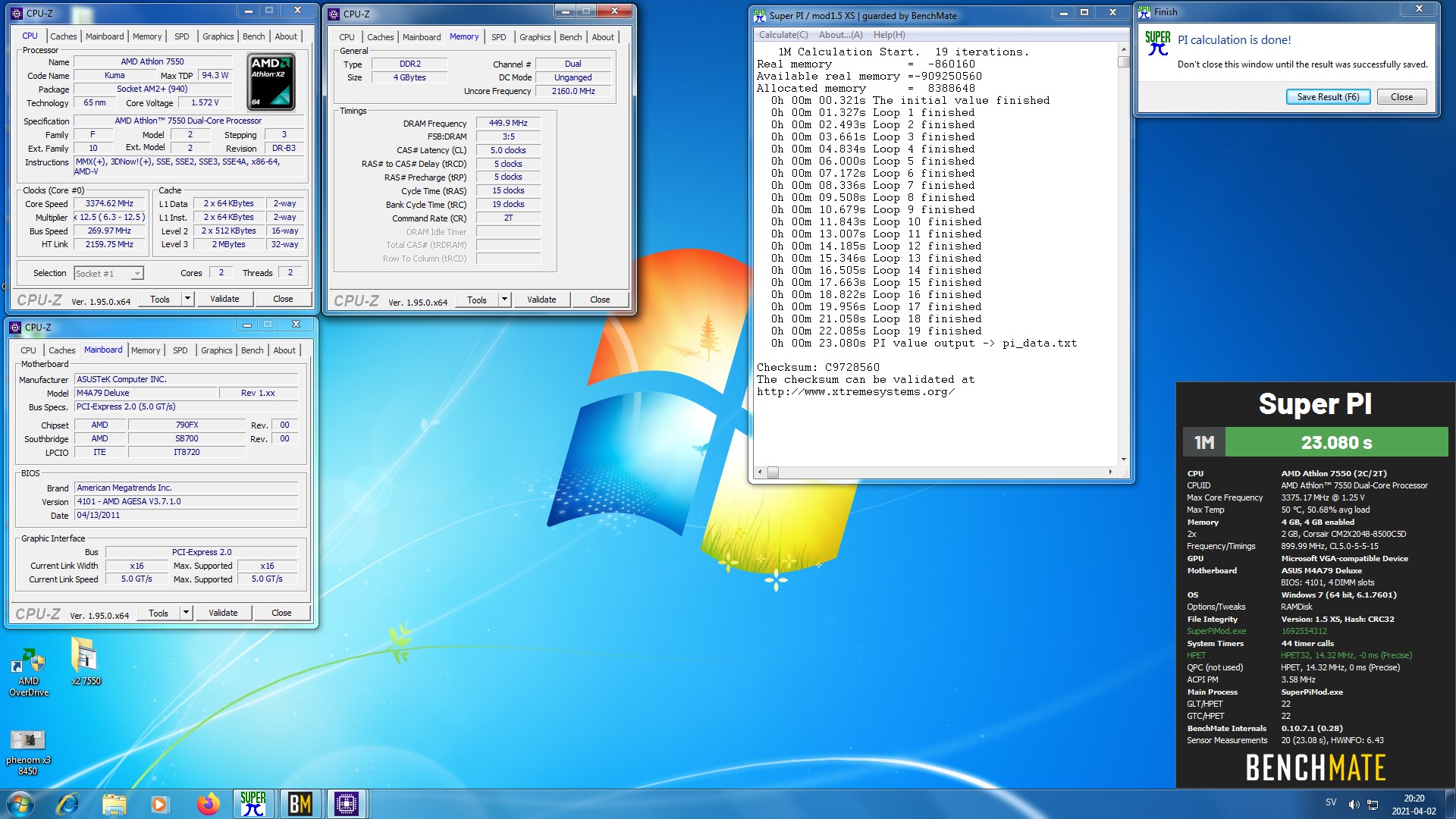The height and width of the screenshot is (819, 1456).
Task: Switch to BenchMate taskbar item
Action: click(300, 804)
